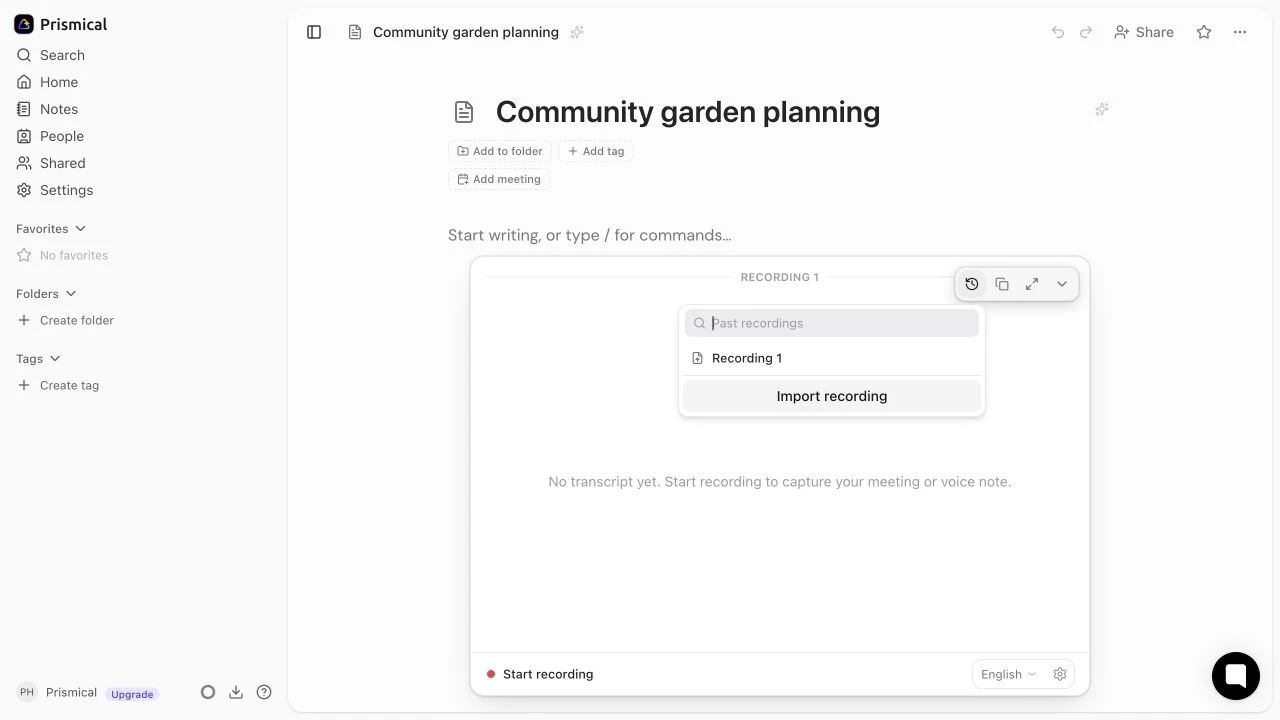Start recording

tap(540, 674)
